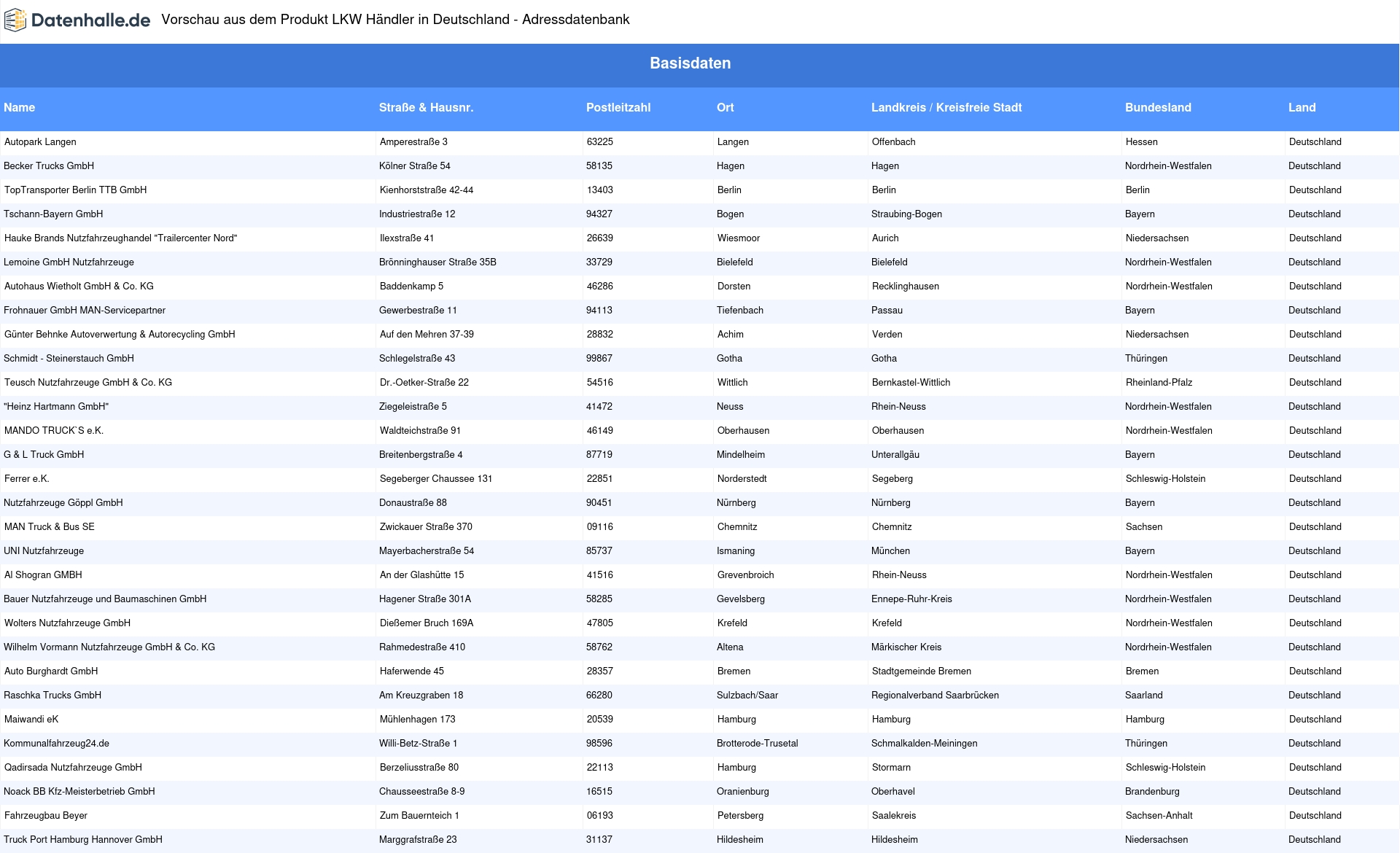Click Lemoine GmbH Nutzfahrzeuge

coord(69,262)
